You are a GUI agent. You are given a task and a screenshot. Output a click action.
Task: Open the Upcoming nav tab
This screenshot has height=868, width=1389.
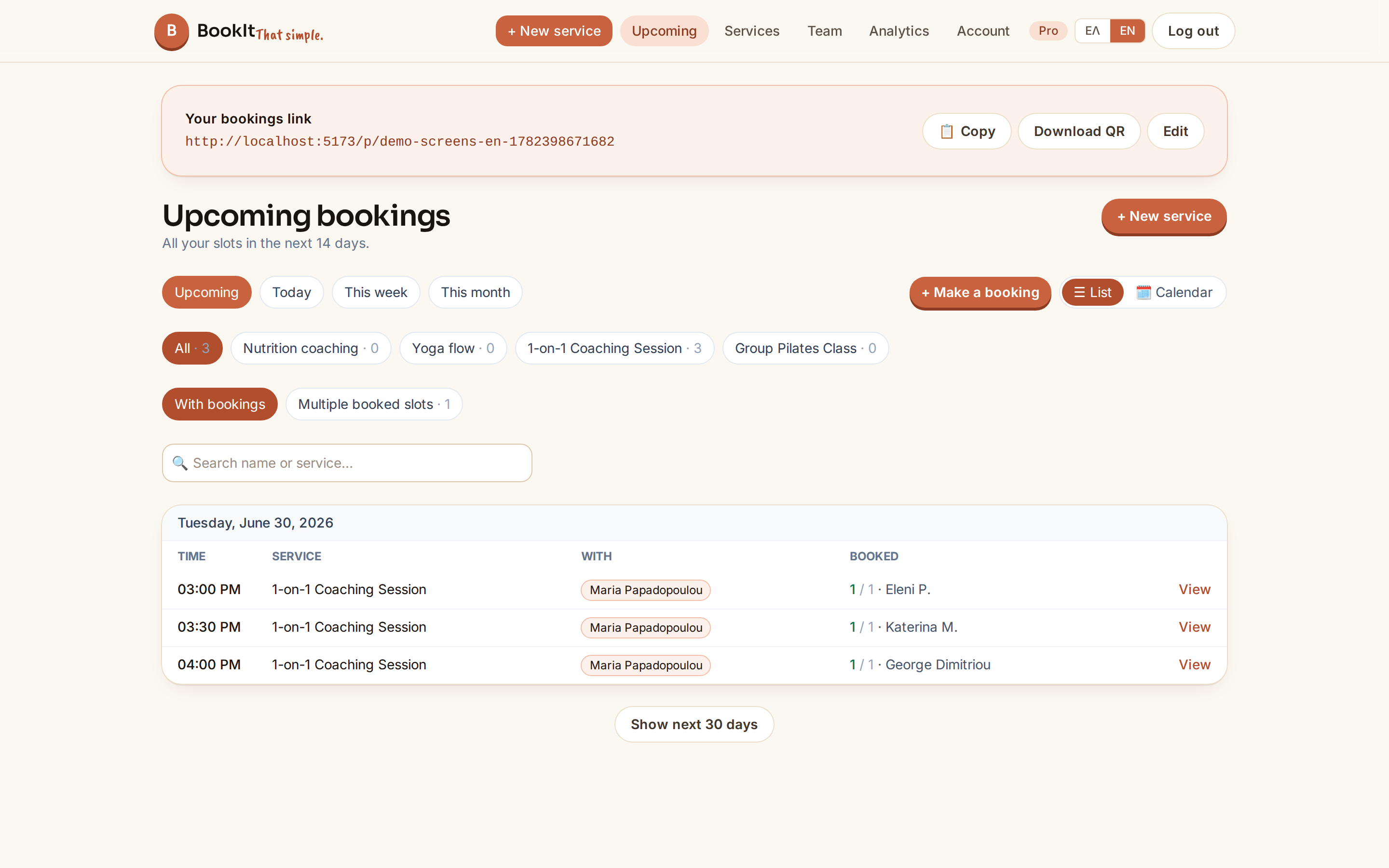[664, 31]
